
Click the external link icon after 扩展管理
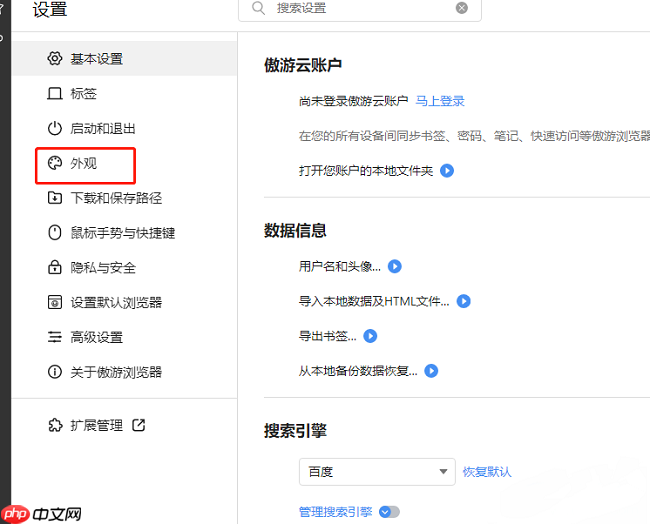pos(138,425)
